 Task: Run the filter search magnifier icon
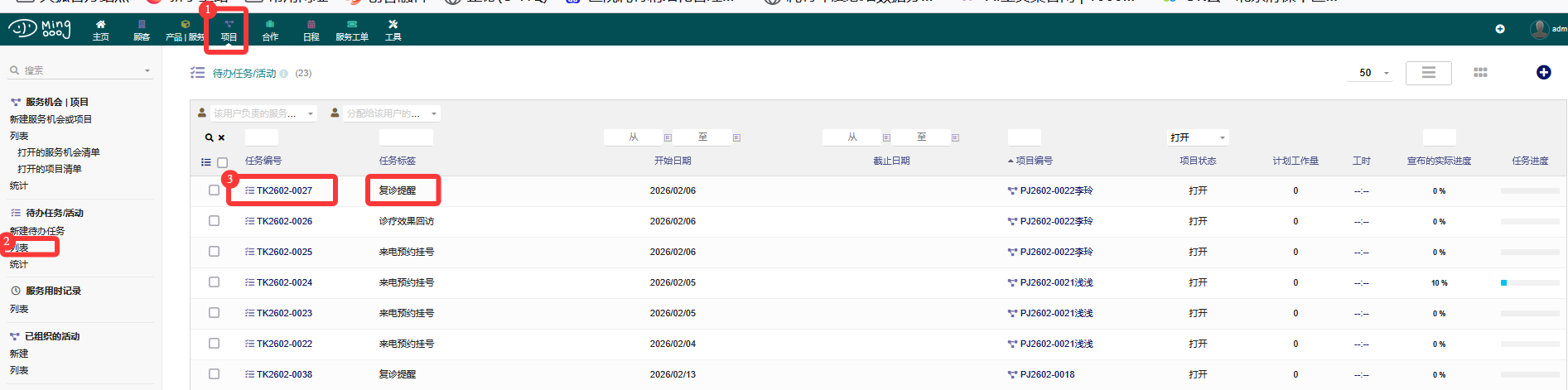(x=210, y=137)
